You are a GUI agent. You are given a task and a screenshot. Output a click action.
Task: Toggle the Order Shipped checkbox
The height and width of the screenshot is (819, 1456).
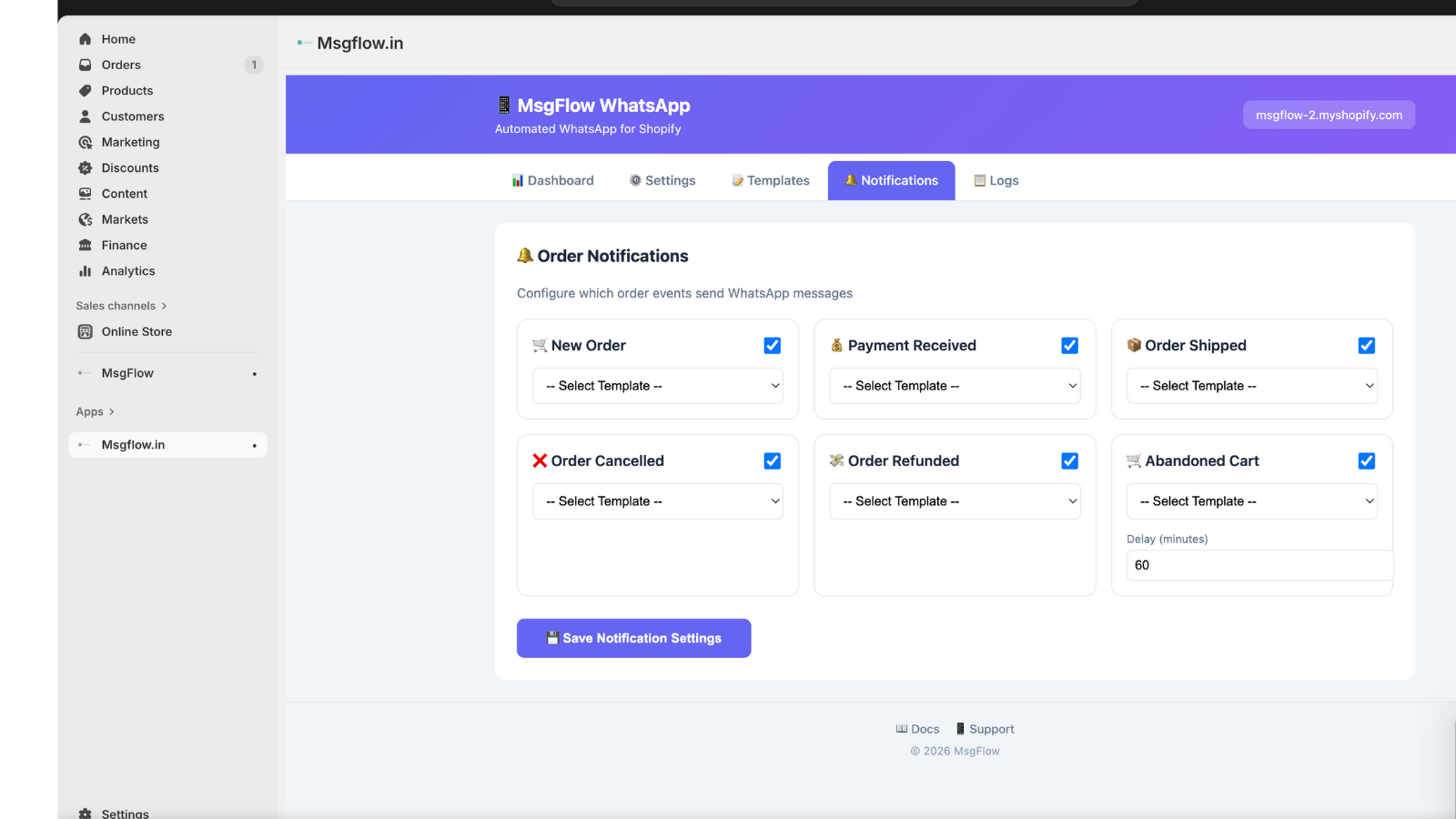pyautogui.click(x=1367, y=346)
